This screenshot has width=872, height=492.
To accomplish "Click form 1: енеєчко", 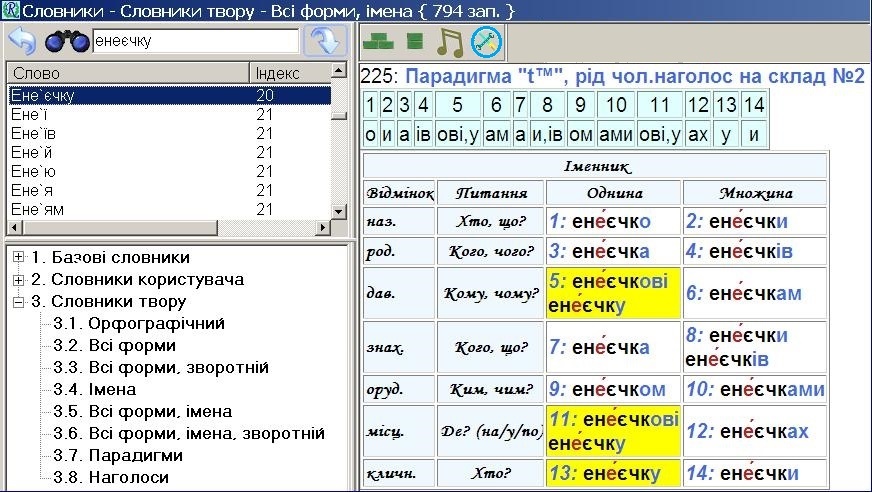I will 613,221.
